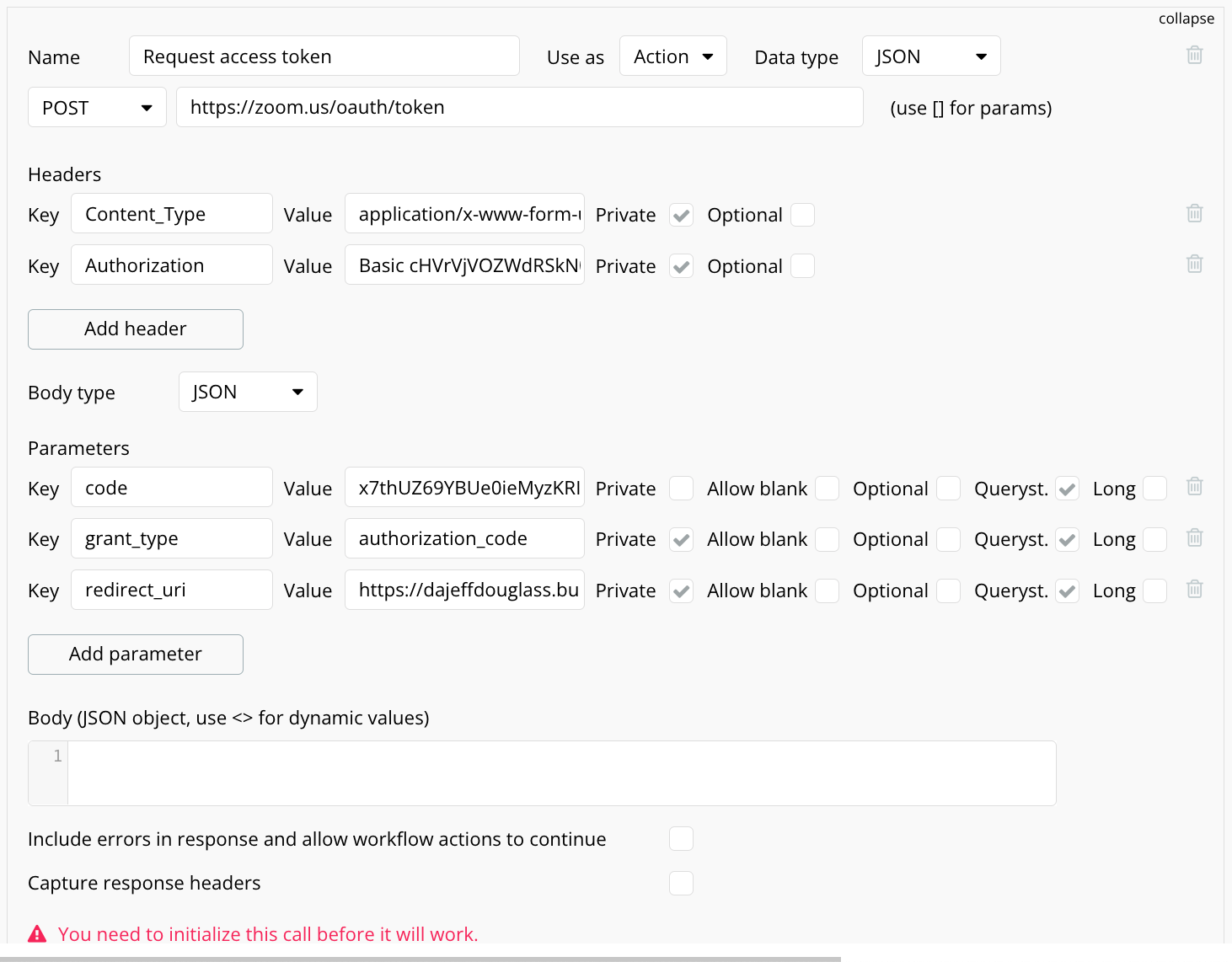Open the Use as Action dropdown
Screen dimensions: 1232x962
(672, 56)
